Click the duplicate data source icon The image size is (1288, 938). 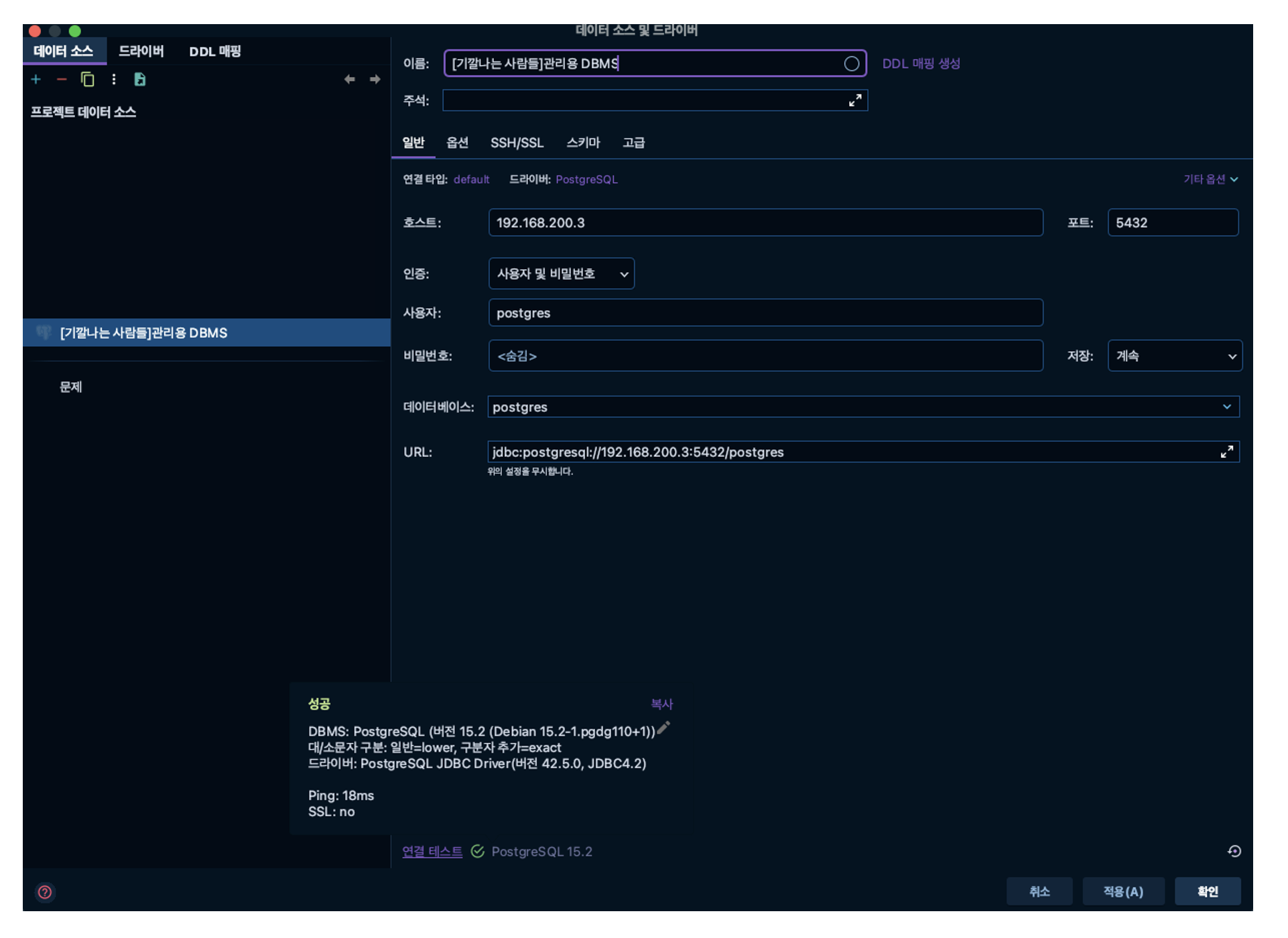coord(87,79)
